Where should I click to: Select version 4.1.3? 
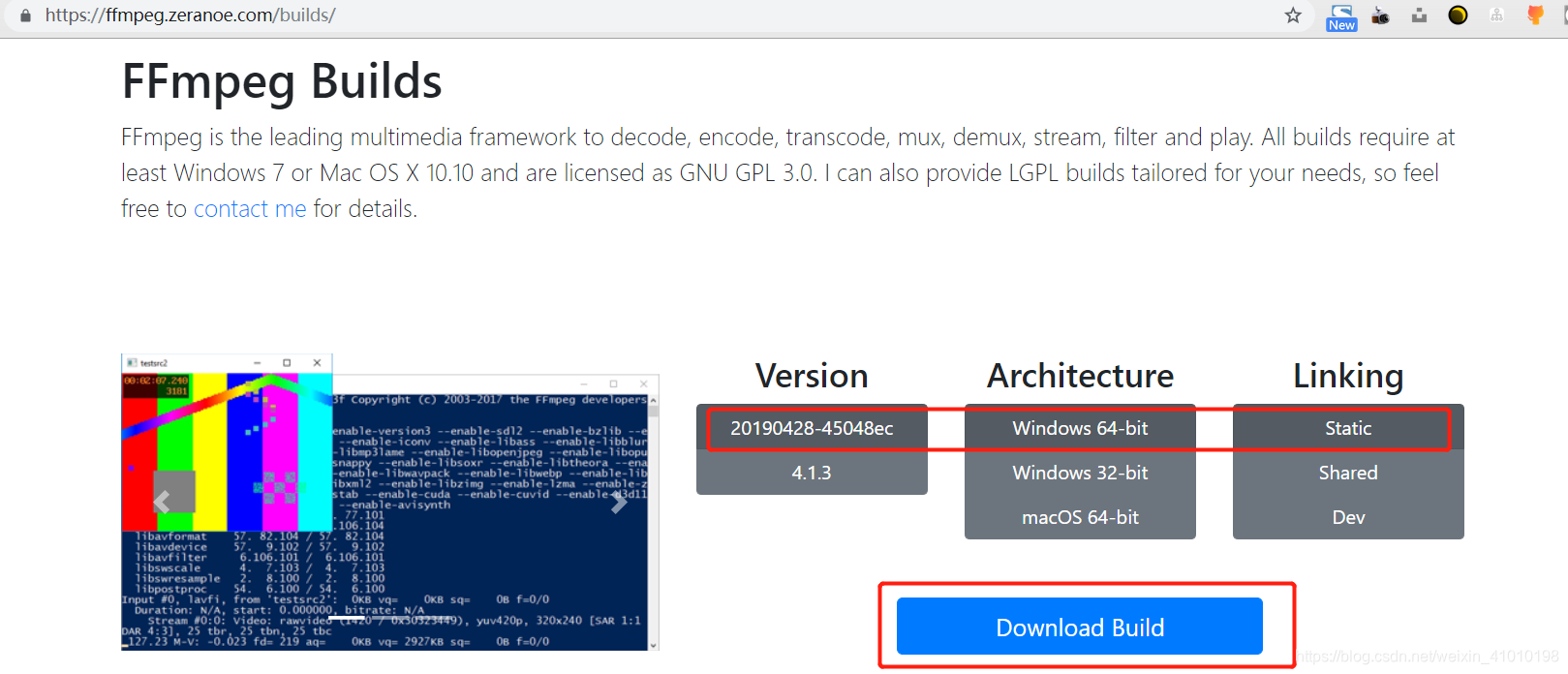(812, 473)
